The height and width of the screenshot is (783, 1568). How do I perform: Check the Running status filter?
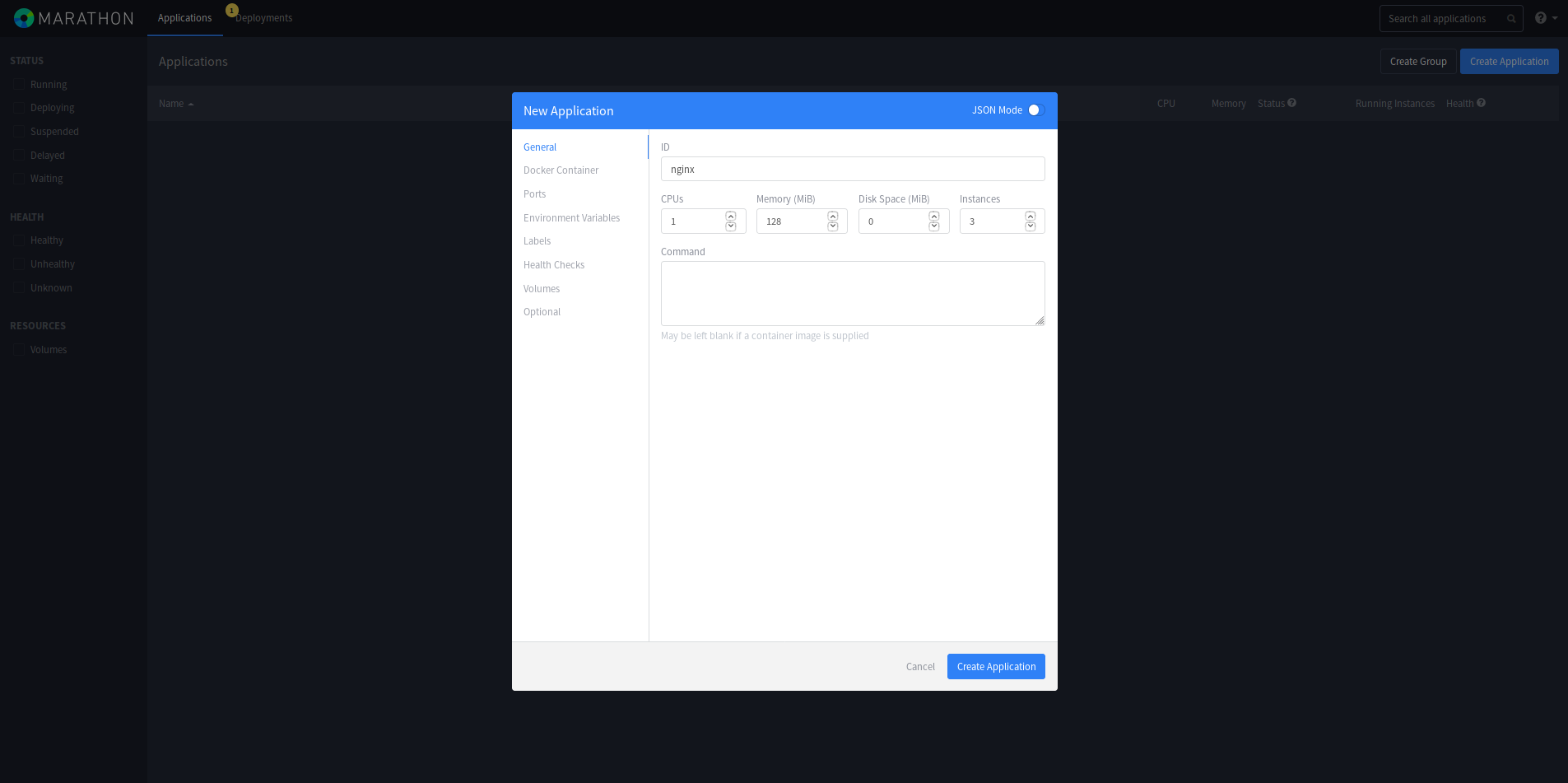click(19, 84)
